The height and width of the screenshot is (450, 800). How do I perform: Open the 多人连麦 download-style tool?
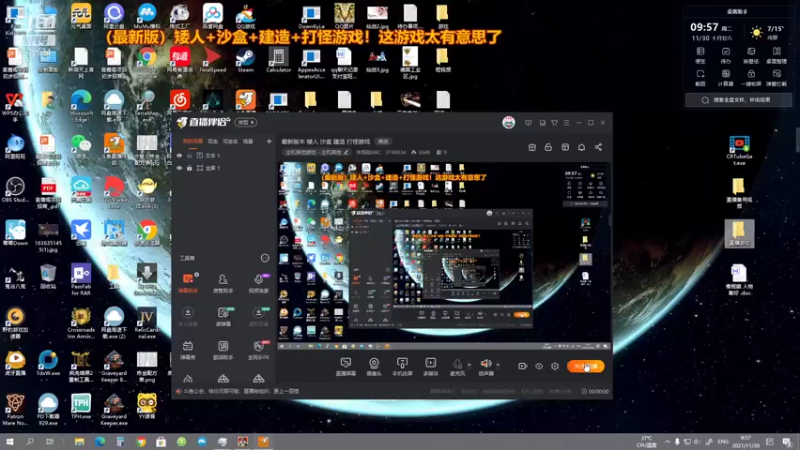pos(188,316)
